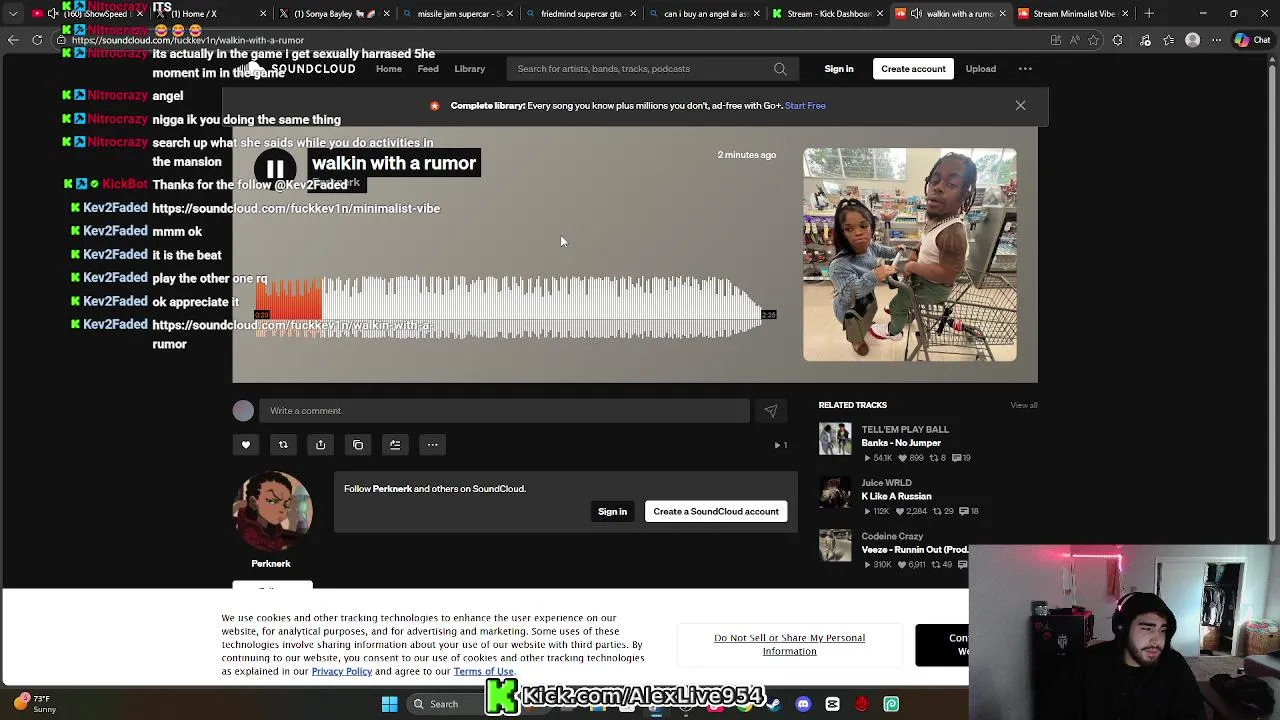Open the Library tab

click(469, 69)
